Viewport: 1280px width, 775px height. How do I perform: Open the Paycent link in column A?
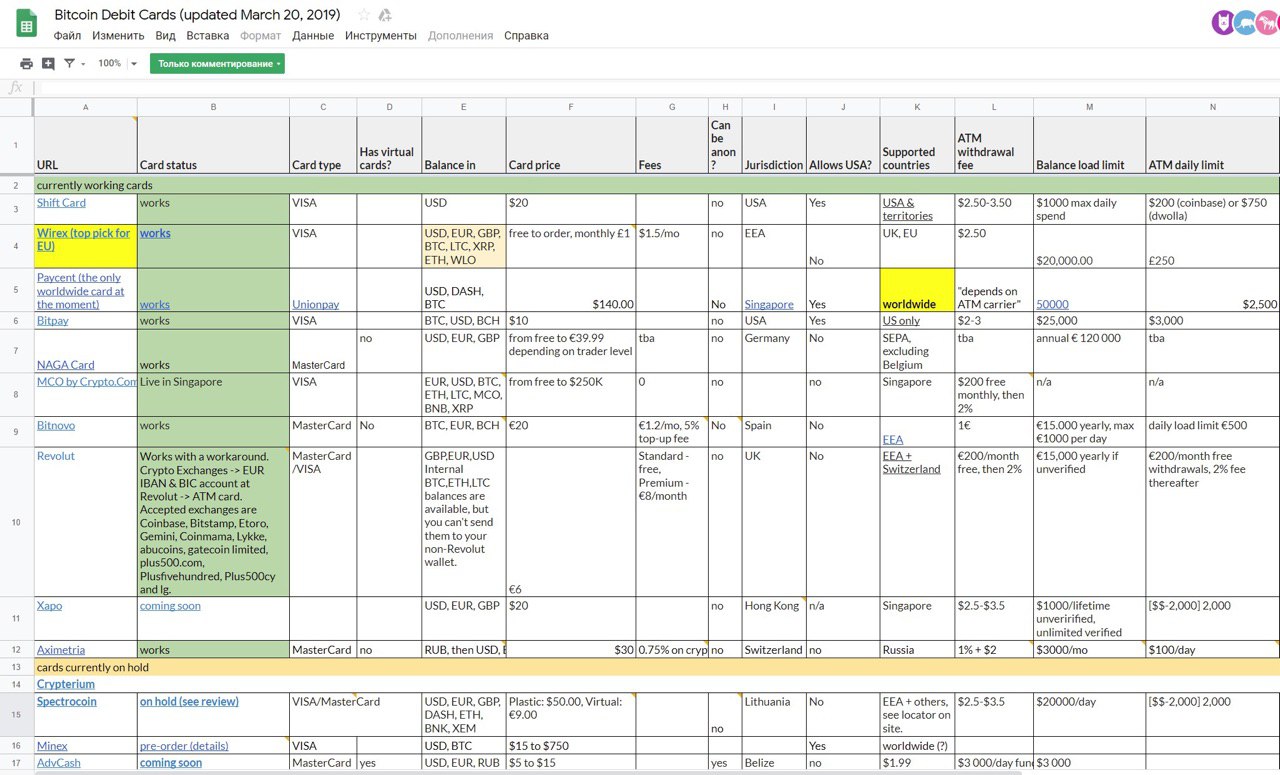tap(81, 291)
